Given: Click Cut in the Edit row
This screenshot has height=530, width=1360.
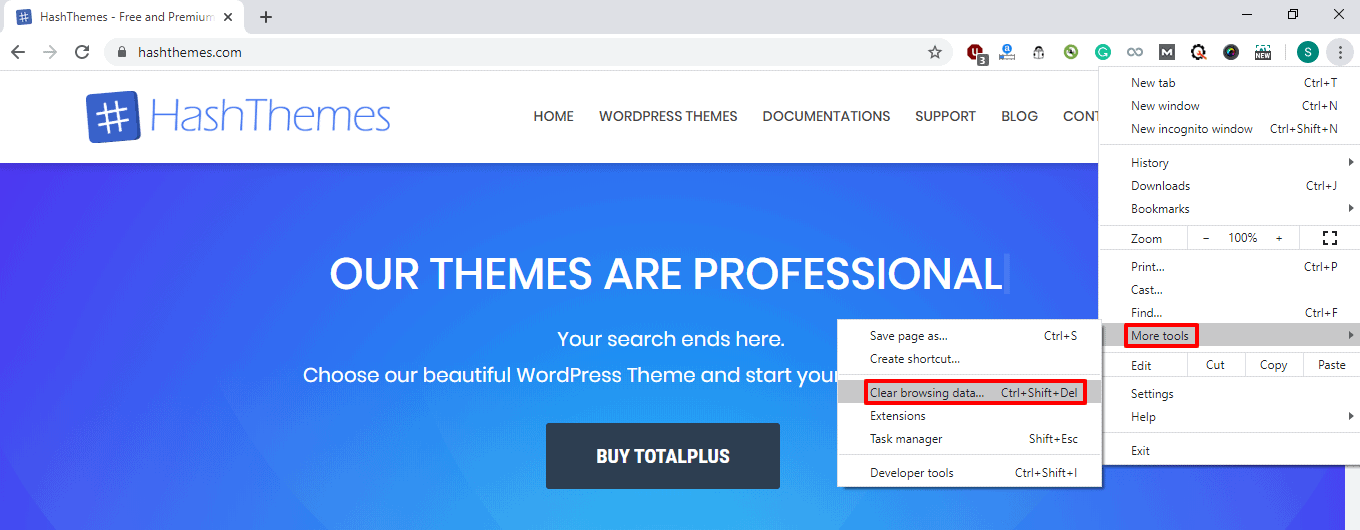Looking at the screenshot, I should pos(1215,365).
